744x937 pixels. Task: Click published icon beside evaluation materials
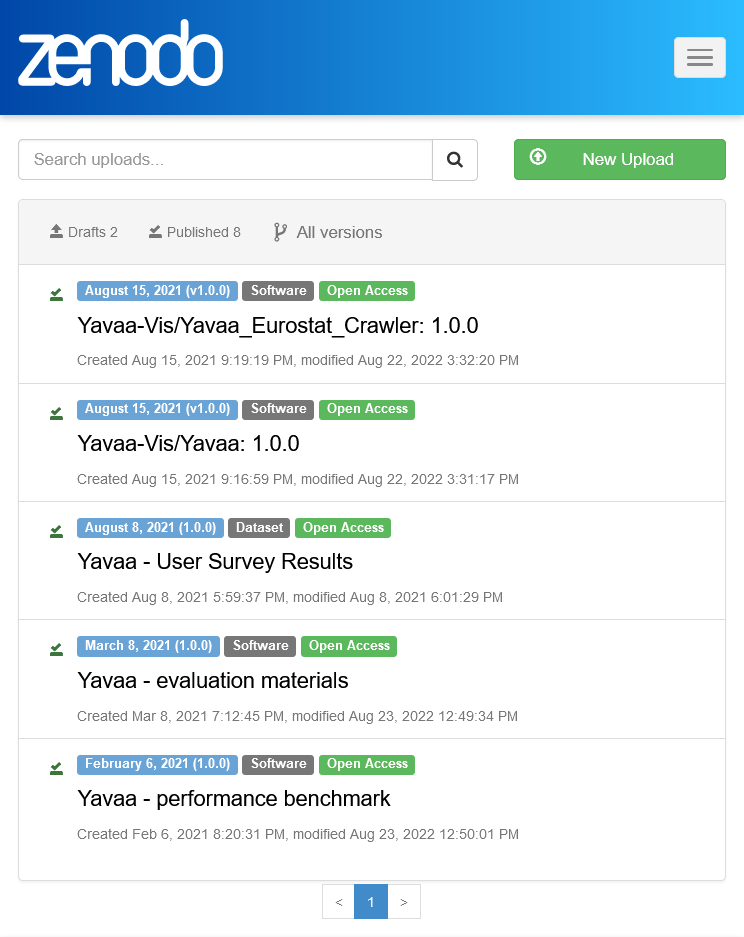click(57, 649)
